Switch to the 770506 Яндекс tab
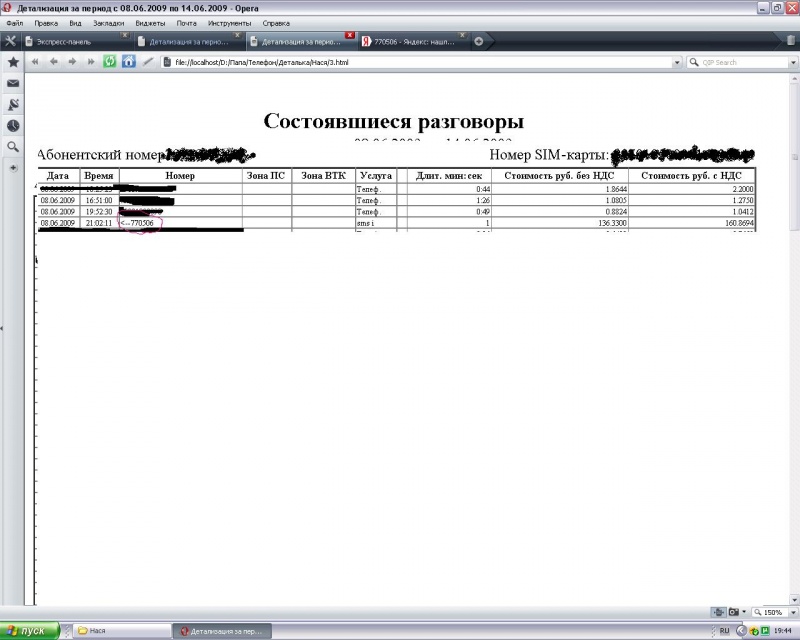800x640 pixels. pos(410,42)
